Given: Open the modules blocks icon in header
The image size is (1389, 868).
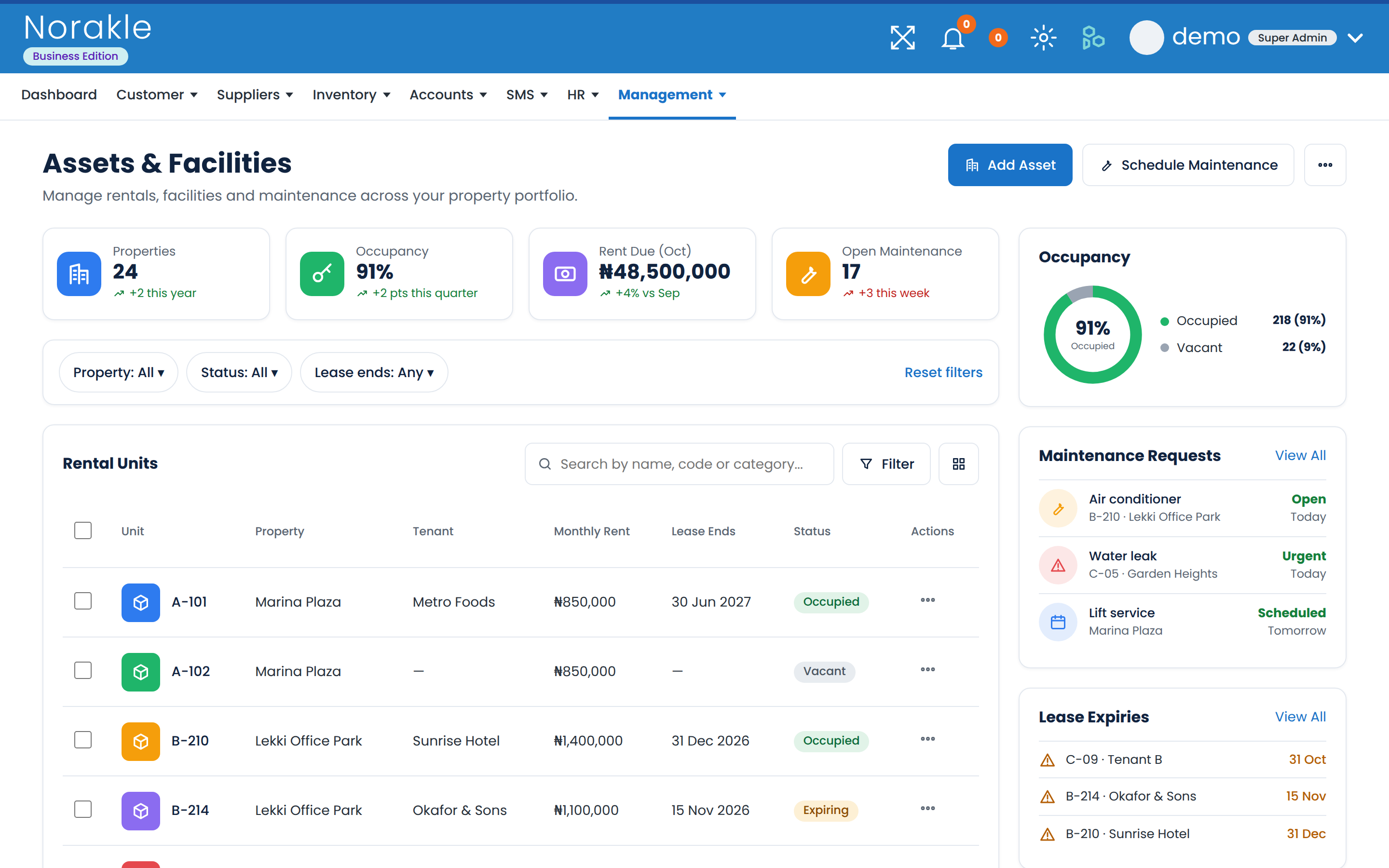Looking at the screenshot, I should click(x=1093, y=38).
